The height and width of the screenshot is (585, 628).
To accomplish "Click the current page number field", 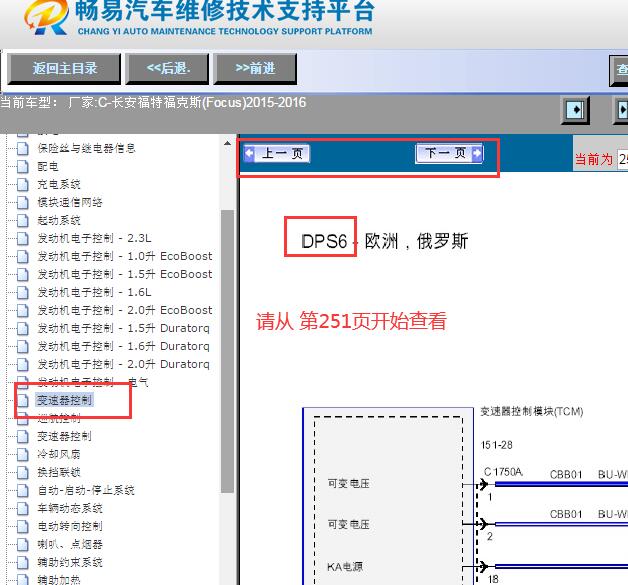I will tap(623, 159).
